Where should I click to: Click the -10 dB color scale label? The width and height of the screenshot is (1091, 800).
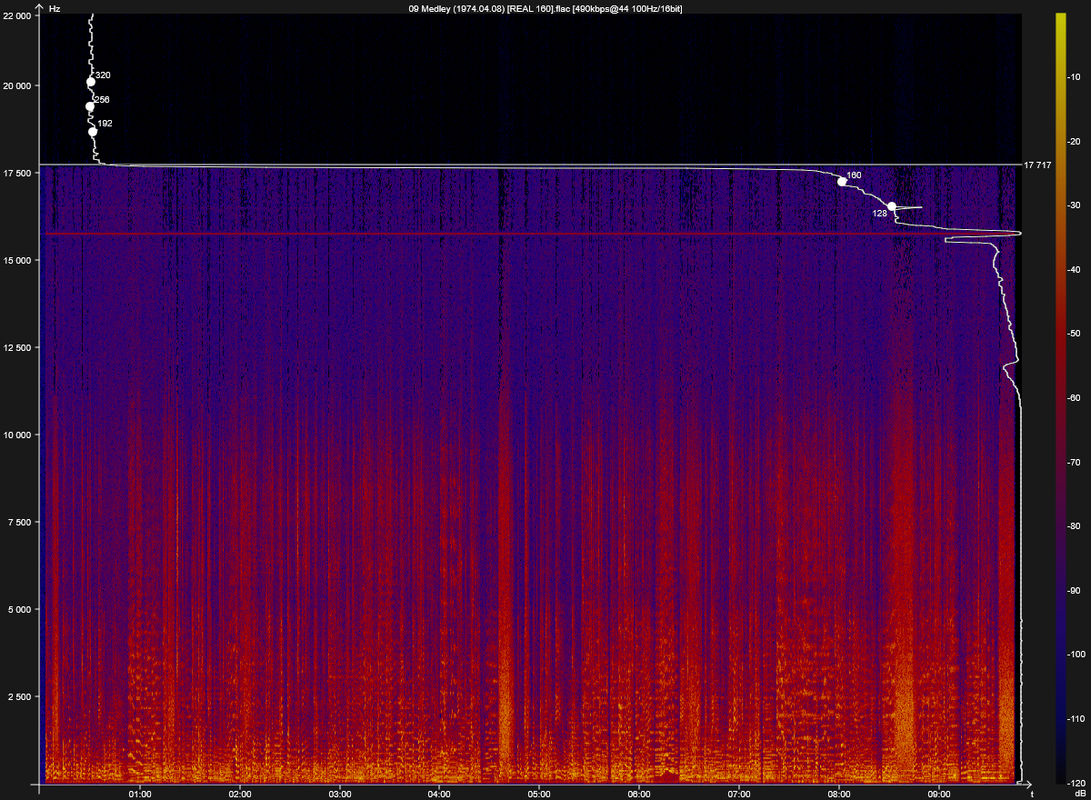click(x=1074, y=77)
